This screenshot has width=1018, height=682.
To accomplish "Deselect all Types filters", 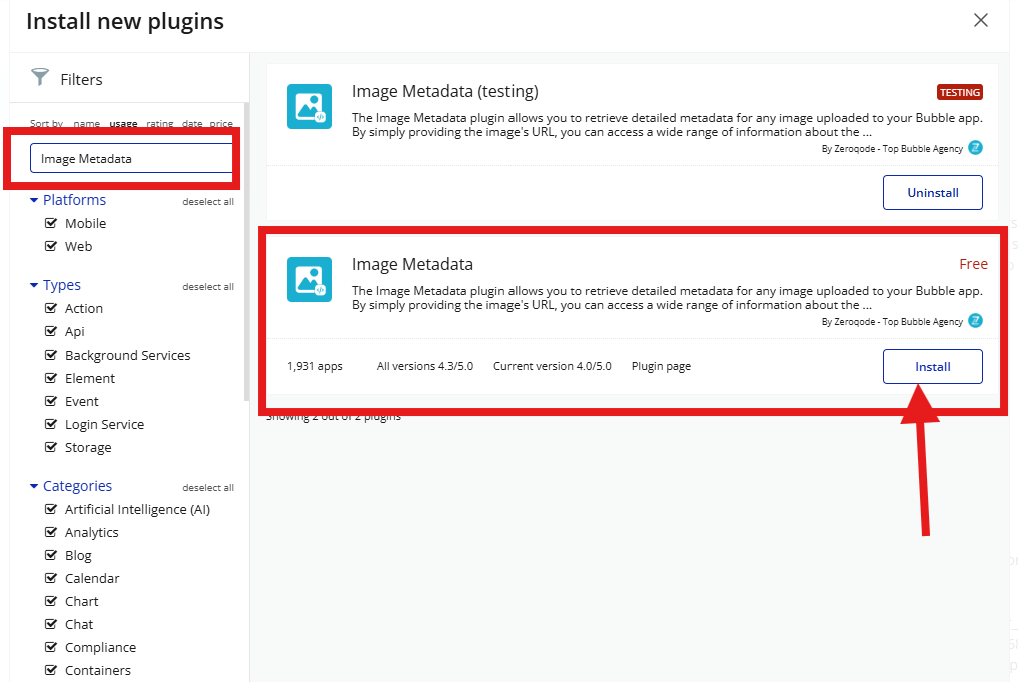I will pyautogui.click(x=208, y=286).
